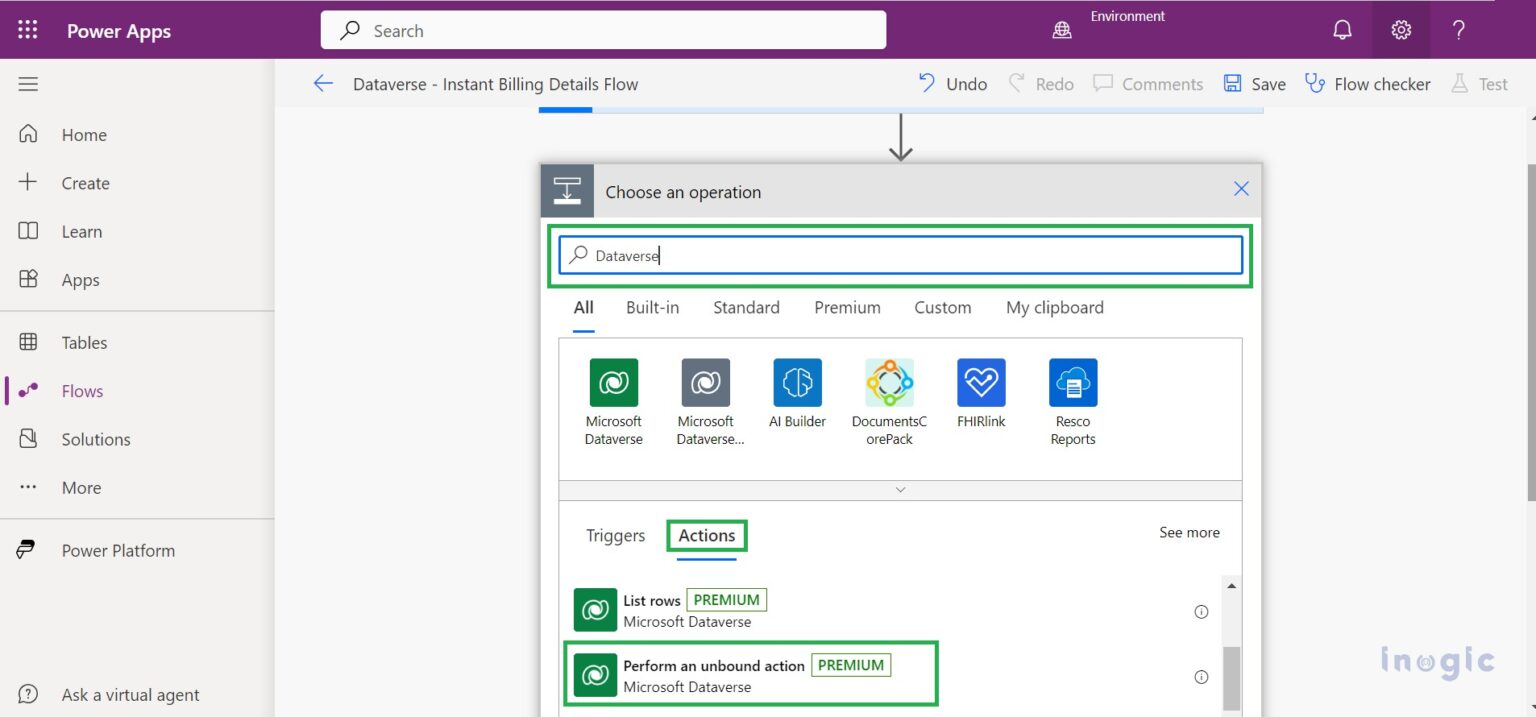Open the app launcher waffle icon

pos(28,30)
